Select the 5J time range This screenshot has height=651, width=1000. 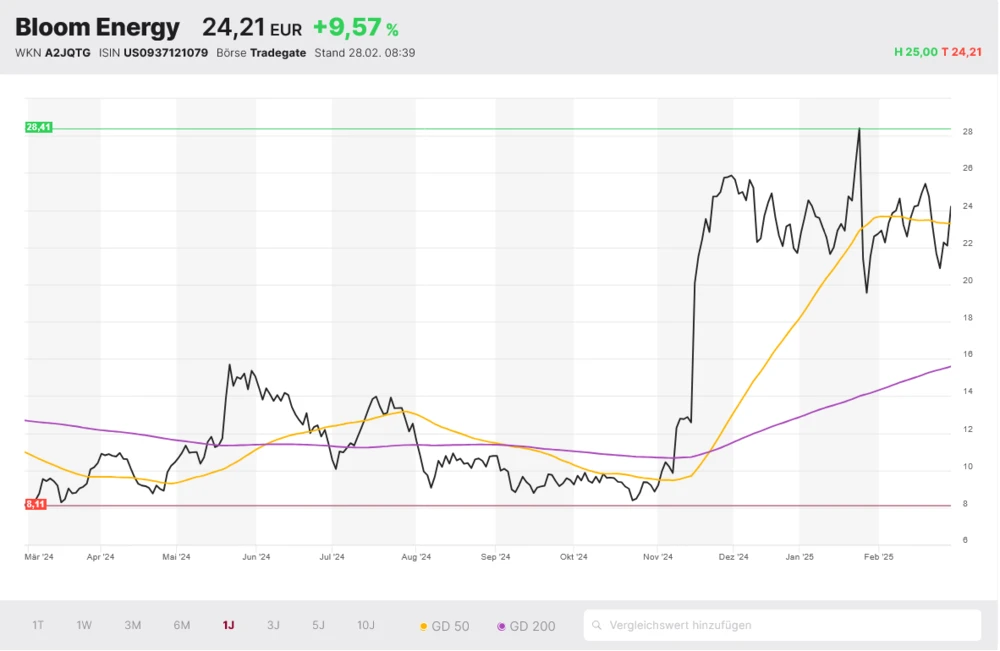pyautogui.click(x=319, y=625)
